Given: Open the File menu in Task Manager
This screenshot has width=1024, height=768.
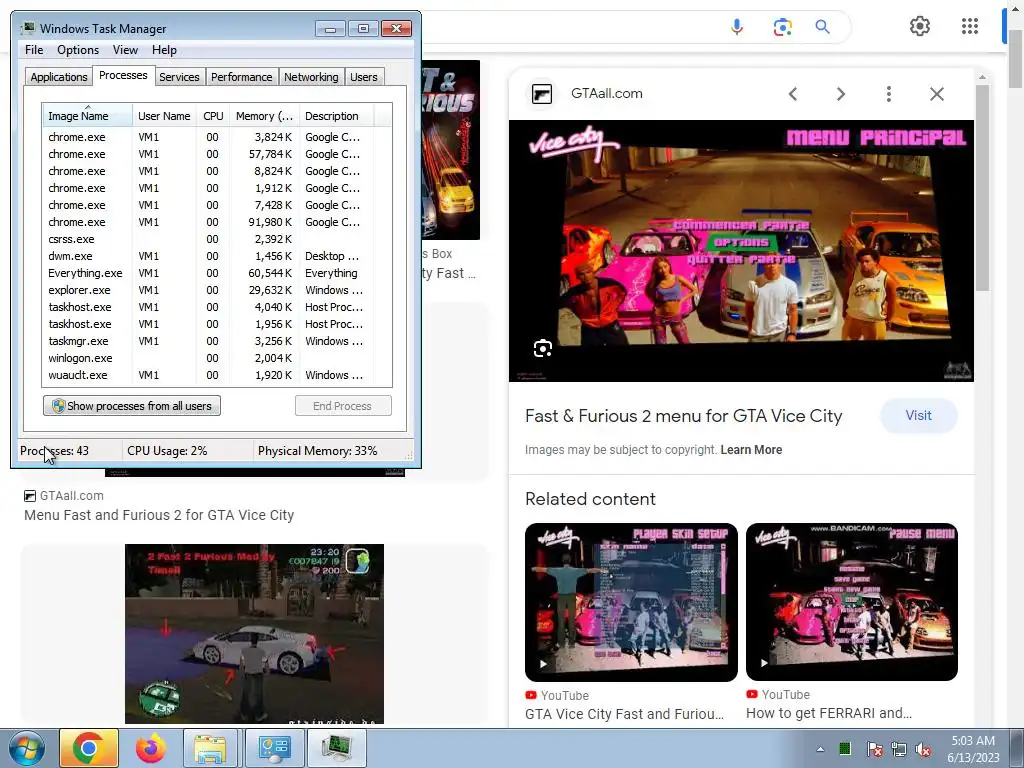Looking at the screenshot, I should (34, 50).
